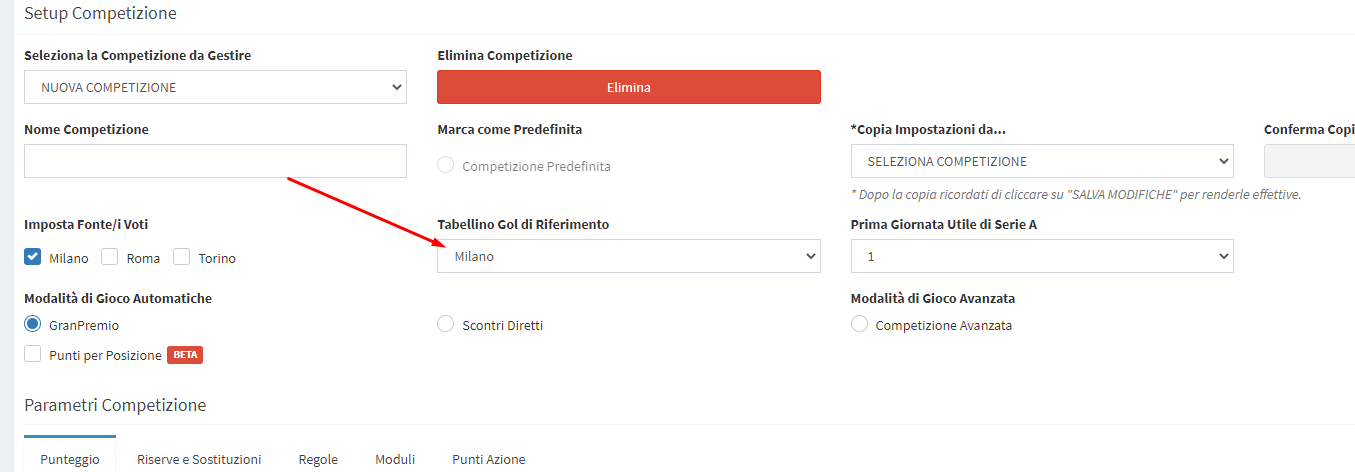Expand the Prima Giornata Utile dropdown
The height and width of the screenshot is (472, 1355).
click(1041, 256)
